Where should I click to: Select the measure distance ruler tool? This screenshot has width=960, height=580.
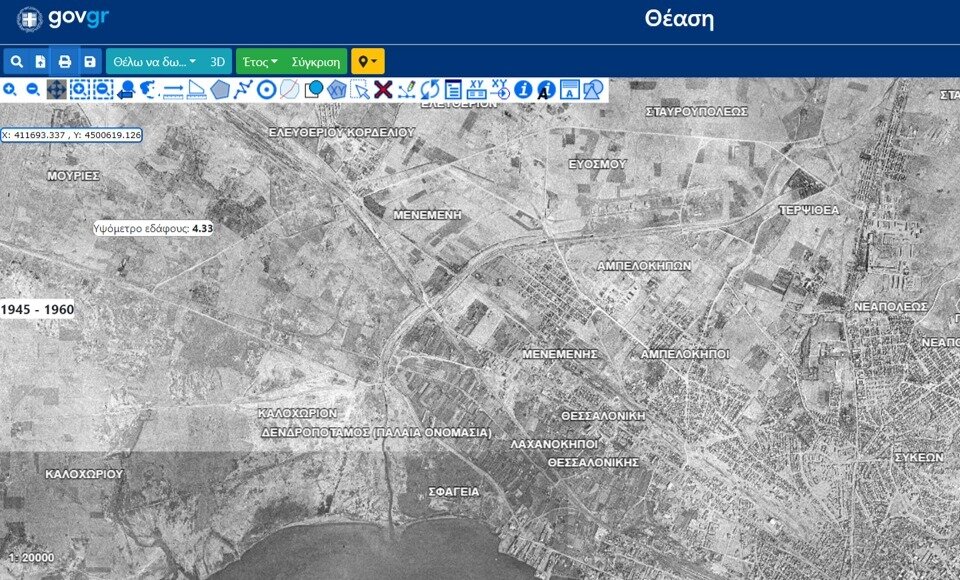173,89
